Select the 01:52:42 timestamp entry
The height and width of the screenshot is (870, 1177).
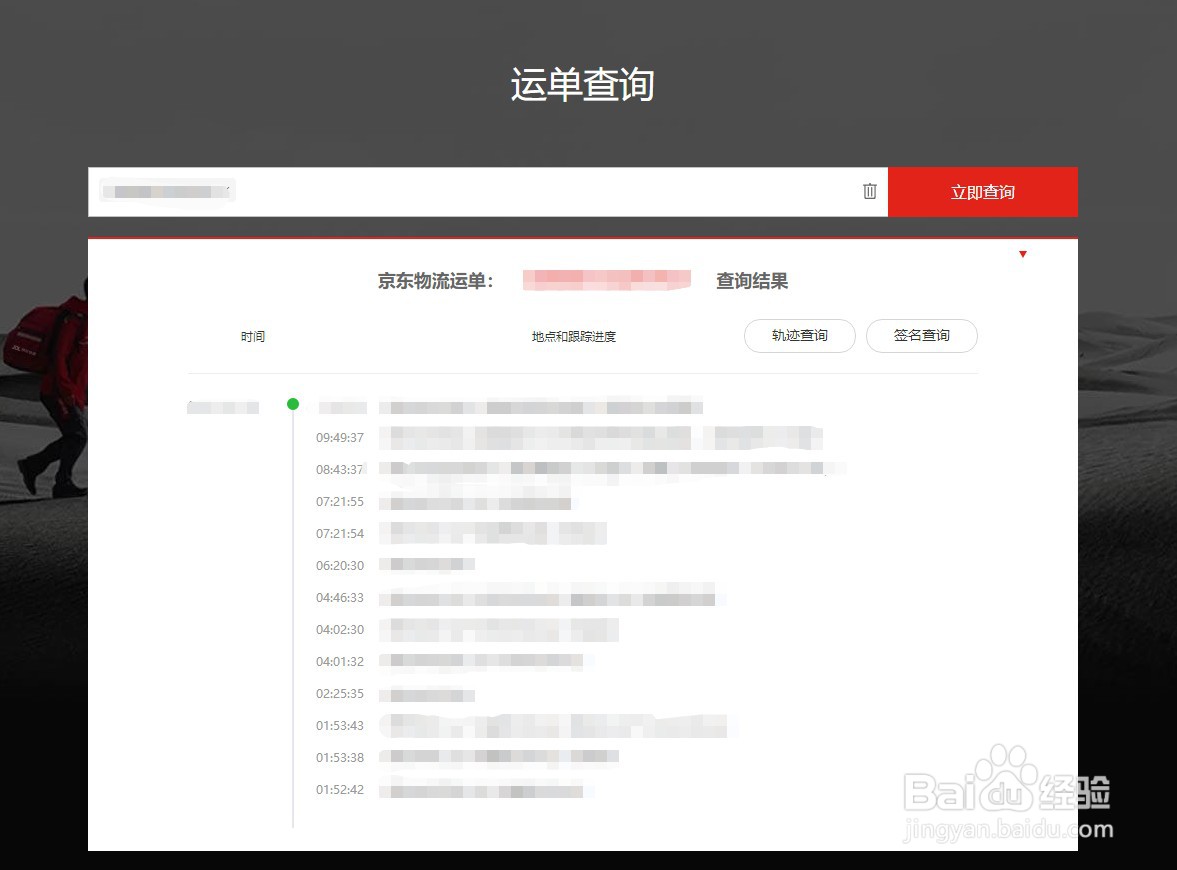[x=339, y=790]
